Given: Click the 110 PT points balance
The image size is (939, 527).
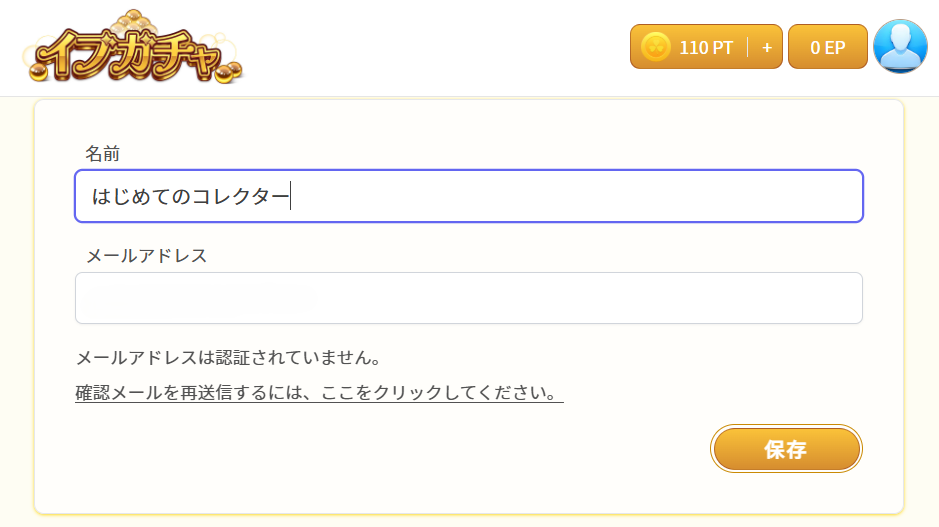Looking at the screenshot, I should (705, 47).
